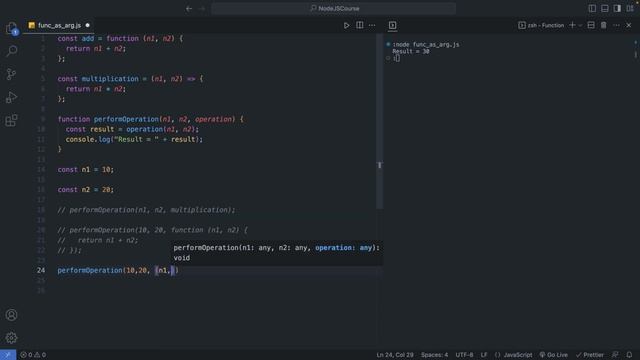Open the new terminal launch profile dropdown
640x360 pixels.
(580, 25)
